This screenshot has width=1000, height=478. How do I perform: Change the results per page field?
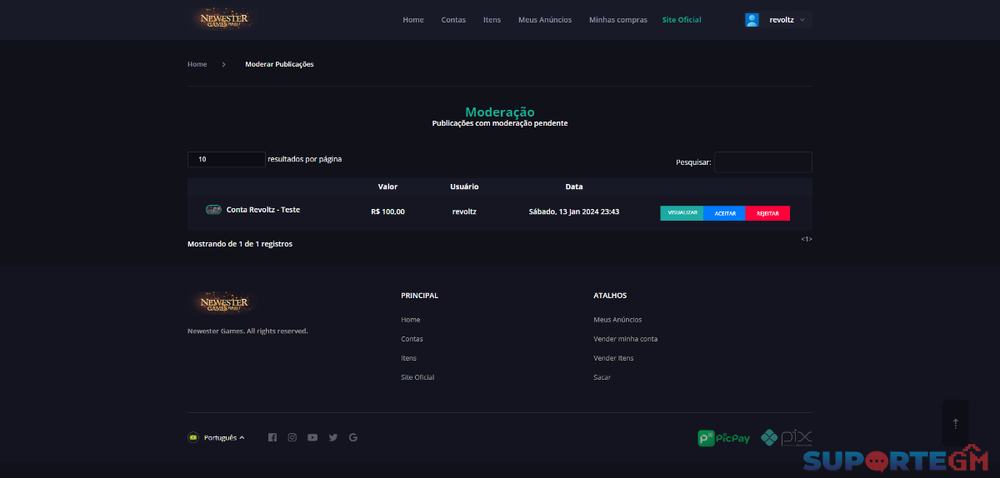(226, 159)
